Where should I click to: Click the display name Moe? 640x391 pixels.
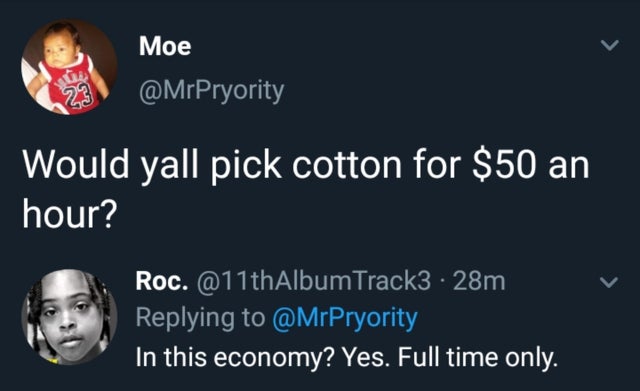point(165,46)
